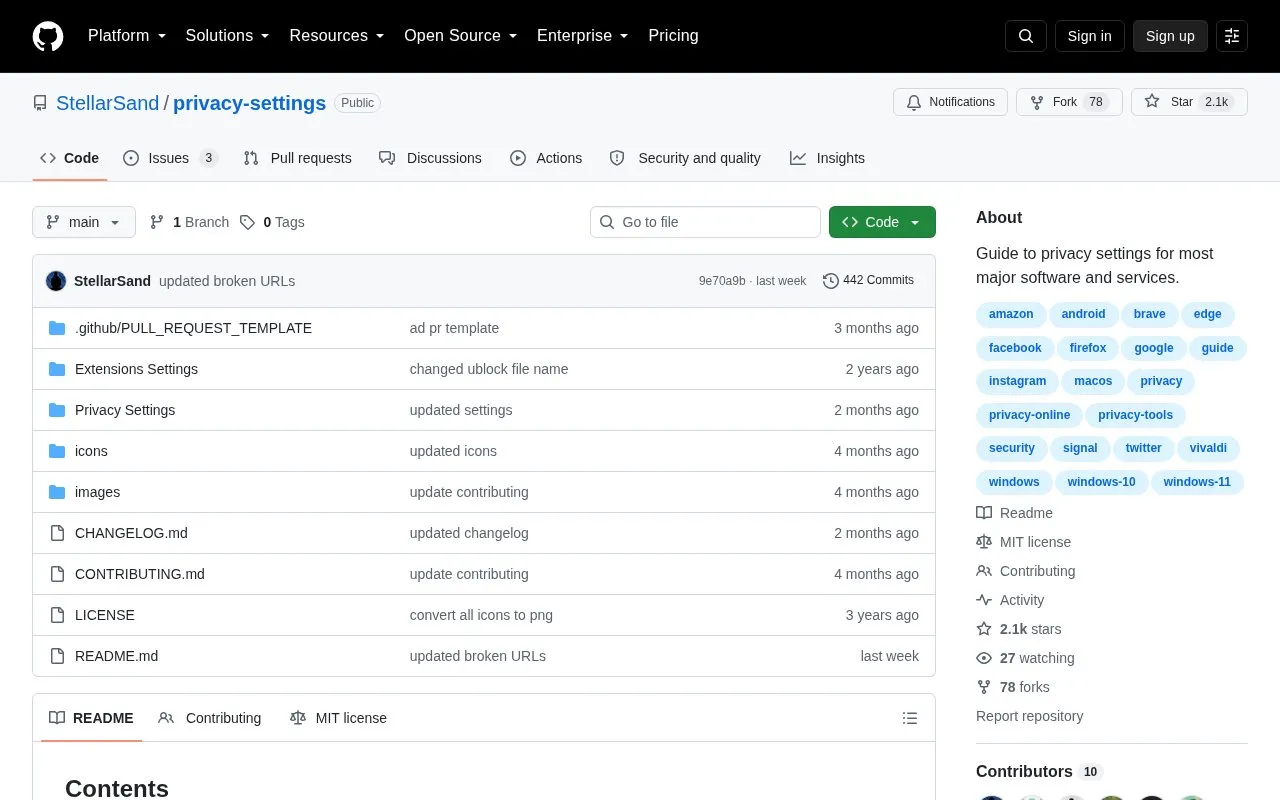Click the branch icon beside 1 Branch
1280x800 pixels.
click(x=157, y=222)
